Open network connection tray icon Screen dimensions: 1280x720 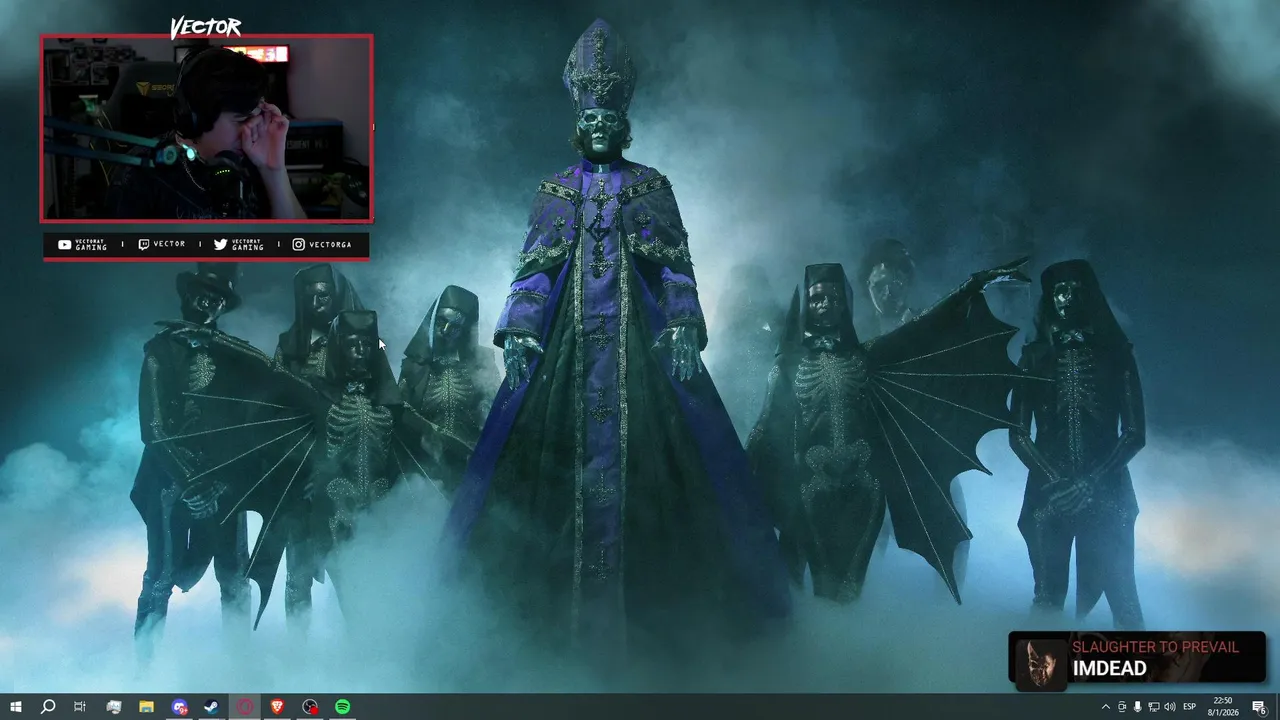click(1153, 707)
